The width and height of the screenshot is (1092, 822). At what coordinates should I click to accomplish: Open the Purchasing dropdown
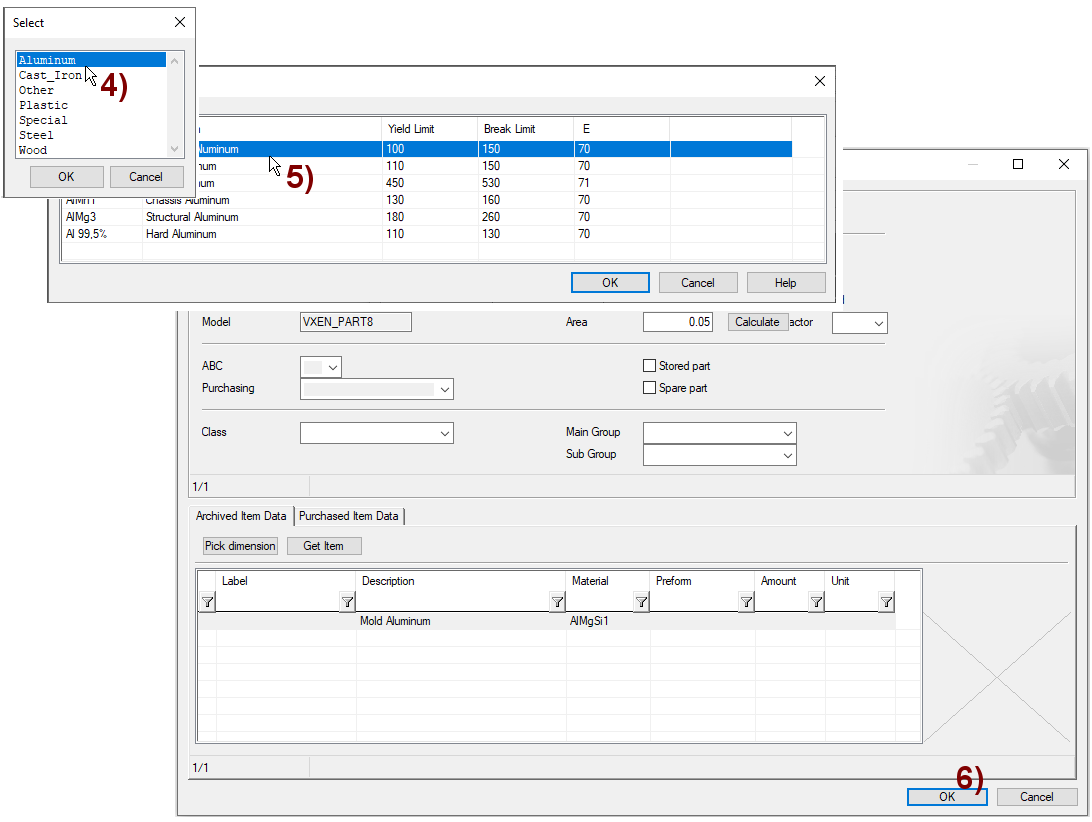point(444,389)
